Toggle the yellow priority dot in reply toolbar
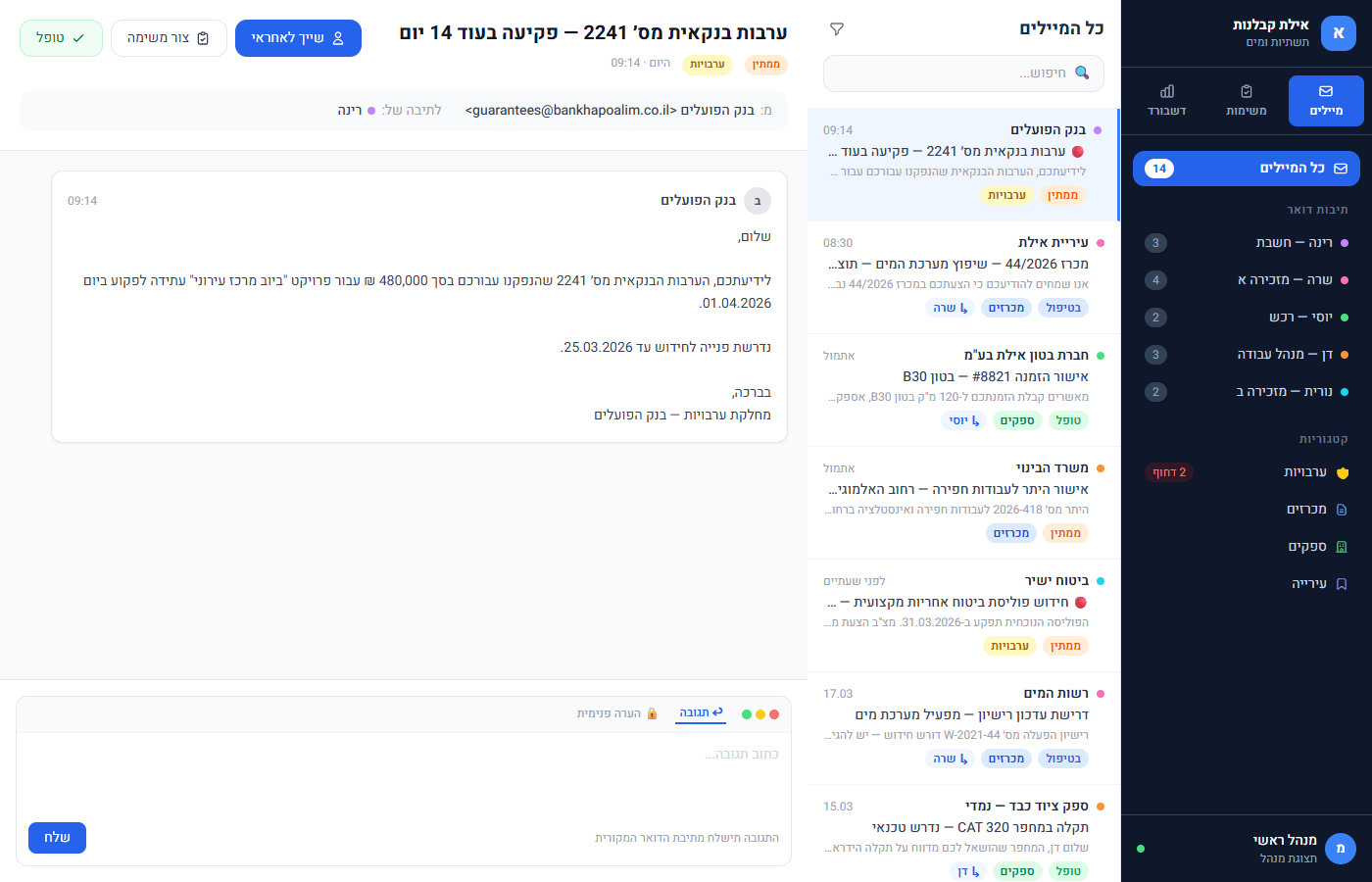Screen dimensions: 1372x882 pyautogui.click(x=760, y=713)
